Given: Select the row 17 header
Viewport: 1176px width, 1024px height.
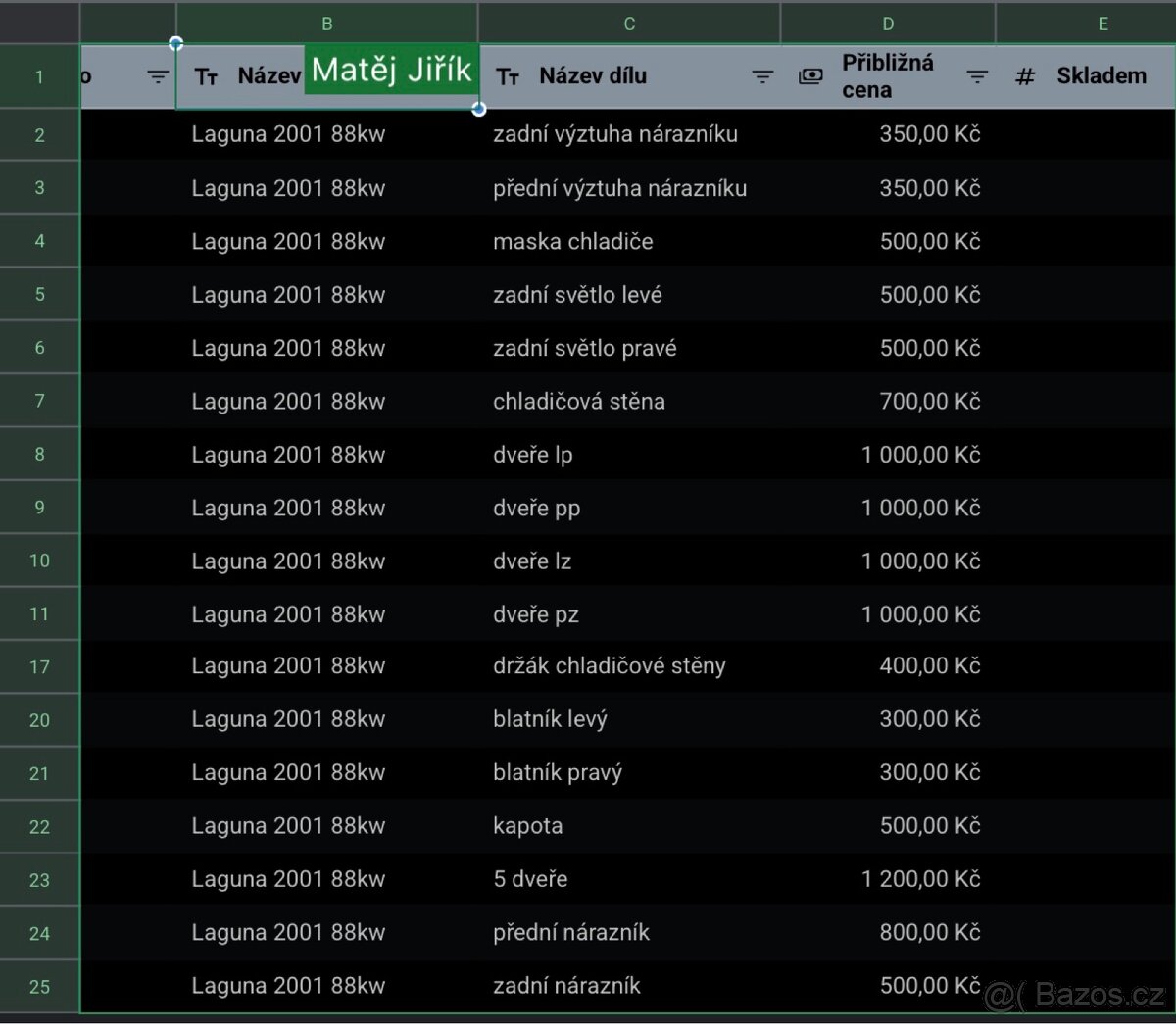Looking at the screenshot, I should tap(39, 667).
